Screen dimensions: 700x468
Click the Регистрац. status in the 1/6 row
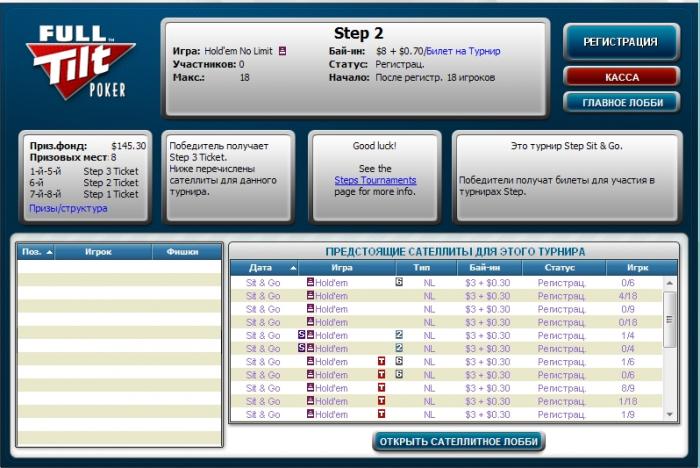(561, 362)
